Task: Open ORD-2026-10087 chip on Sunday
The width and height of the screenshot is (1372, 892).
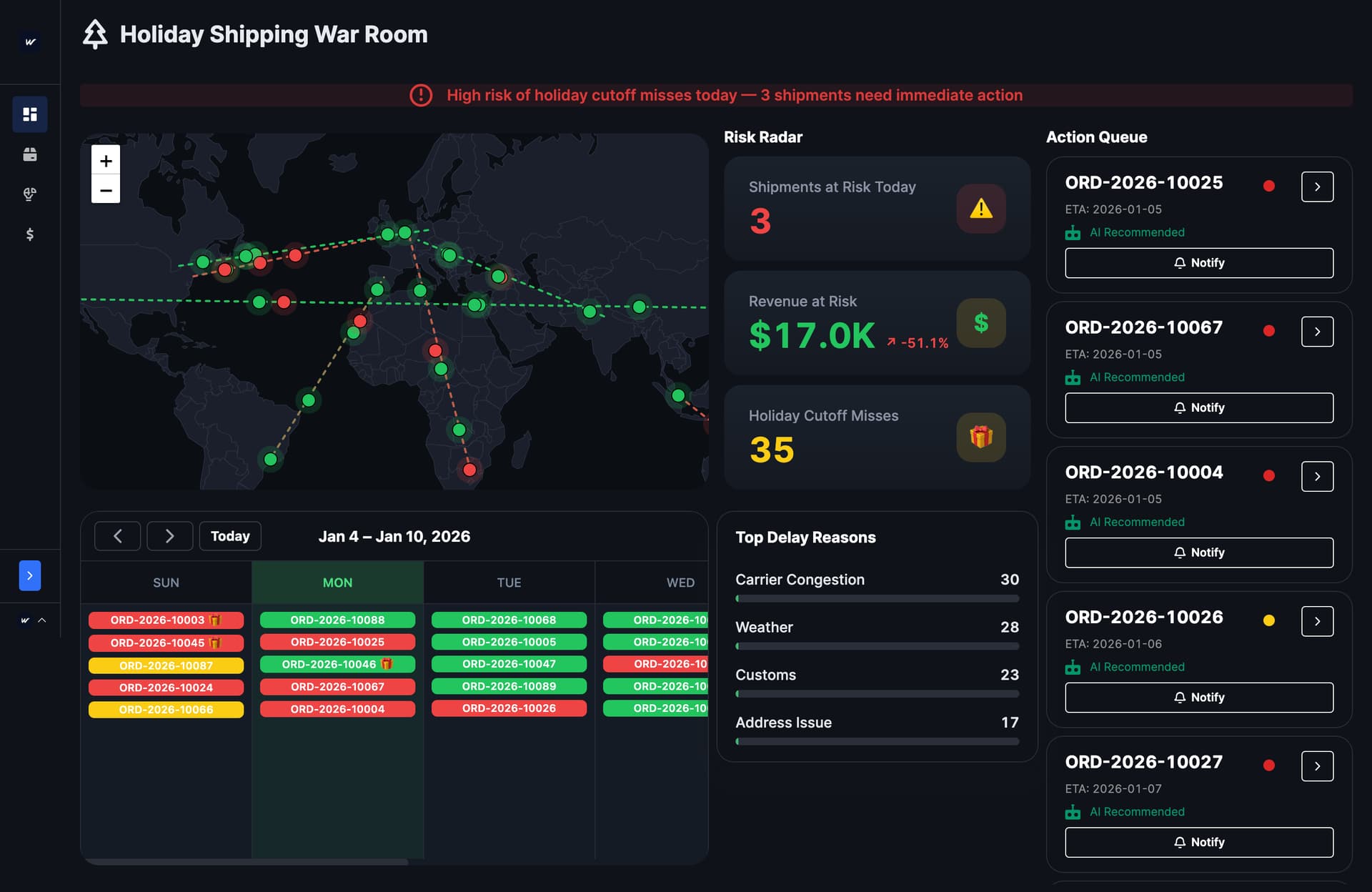Action: tap(166, 665)
